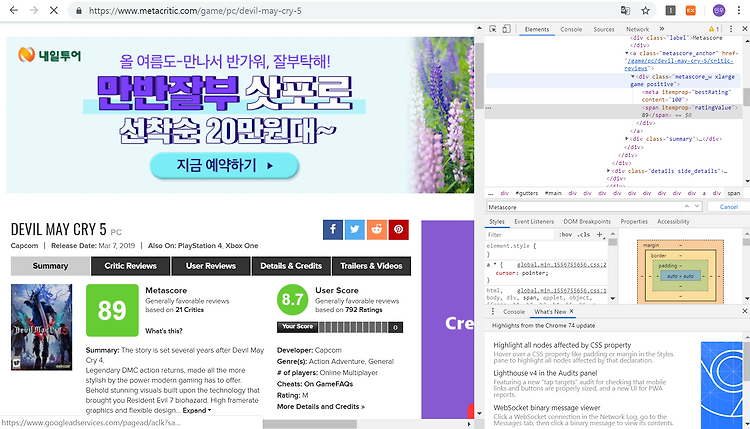Toggle the DevTools device toolbar
Viewport: 750px width, 429px height.
(506, 29)
